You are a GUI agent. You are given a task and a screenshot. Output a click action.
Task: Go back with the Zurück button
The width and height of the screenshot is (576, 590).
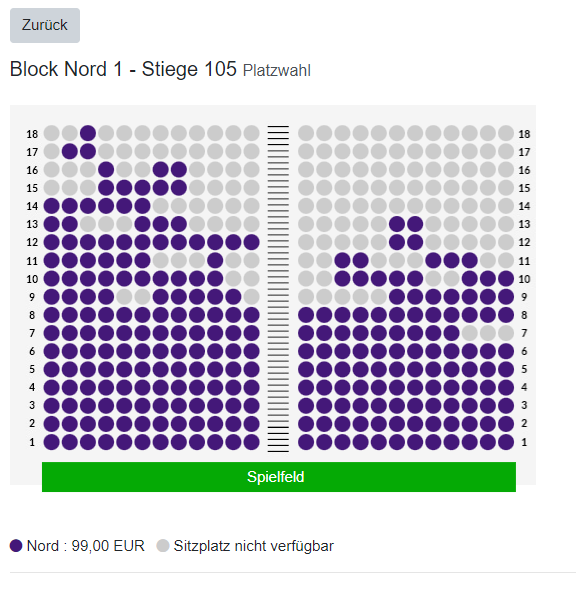45,25
